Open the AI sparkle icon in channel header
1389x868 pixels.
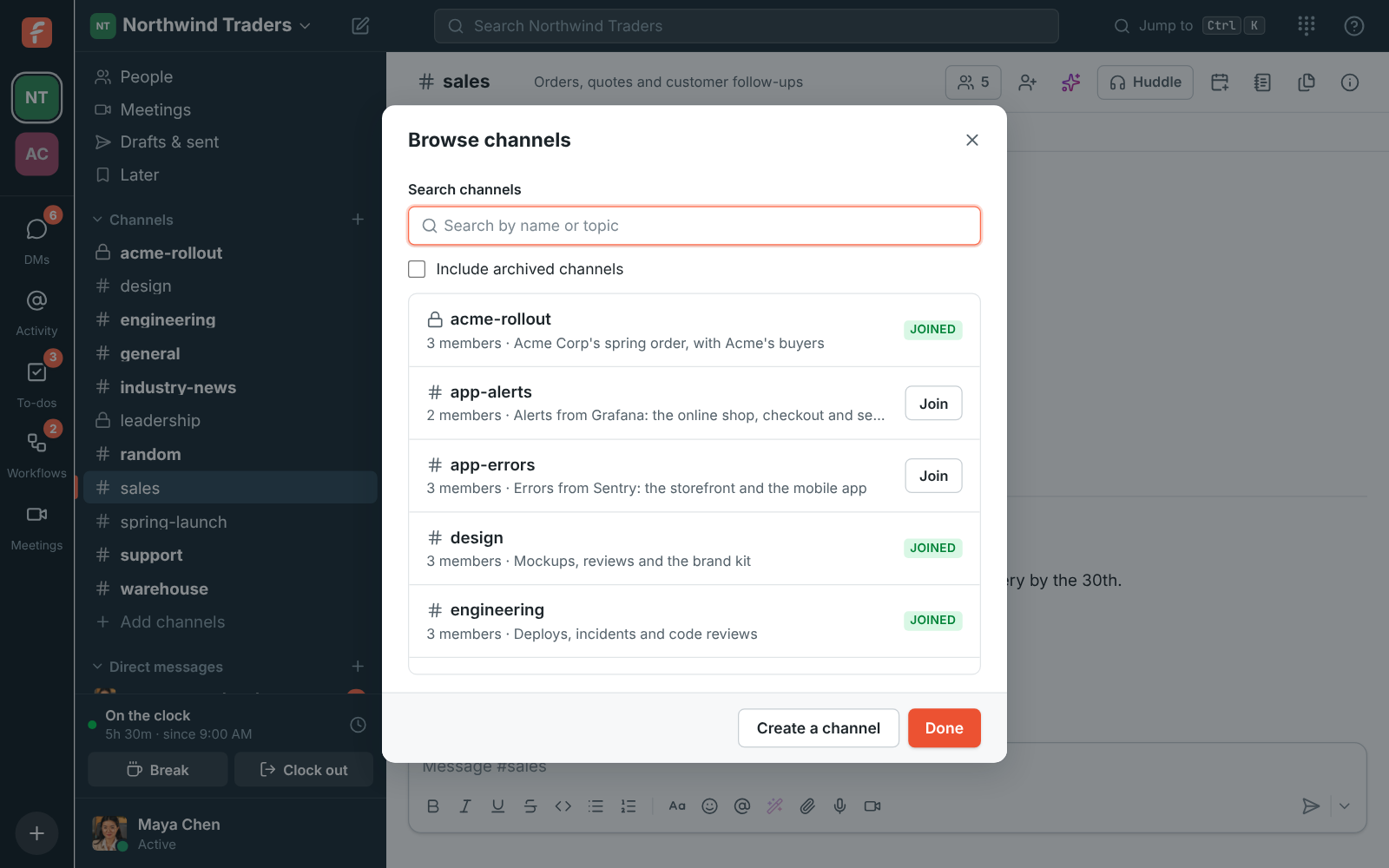1071,82
